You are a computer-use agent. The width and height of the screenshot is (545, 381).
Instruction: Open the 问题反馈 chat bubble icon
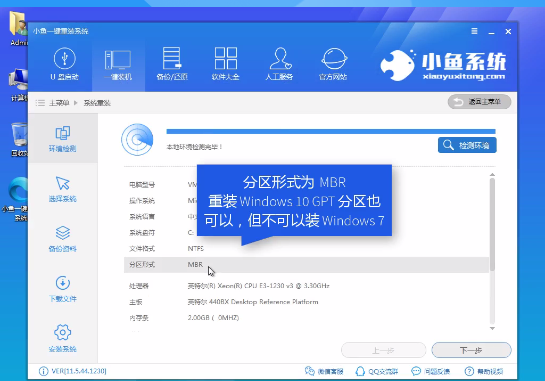[430, 371]
